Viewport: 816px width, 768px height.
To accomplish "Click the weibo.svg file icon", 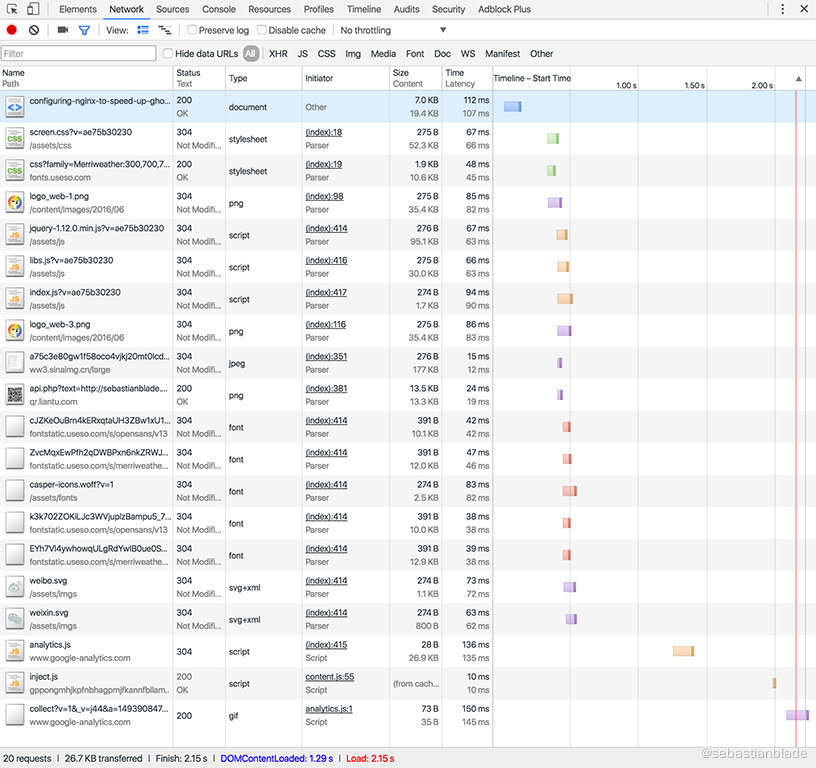I will point(15,587).
